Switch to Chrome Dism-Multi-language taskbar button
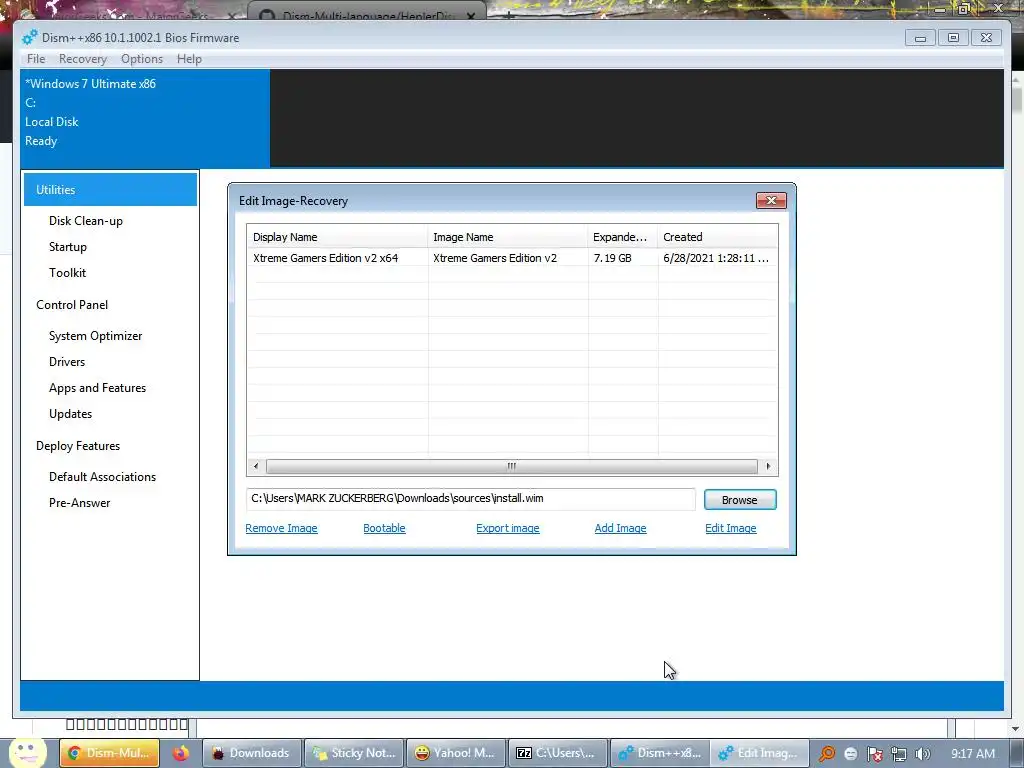 [110, 753]
